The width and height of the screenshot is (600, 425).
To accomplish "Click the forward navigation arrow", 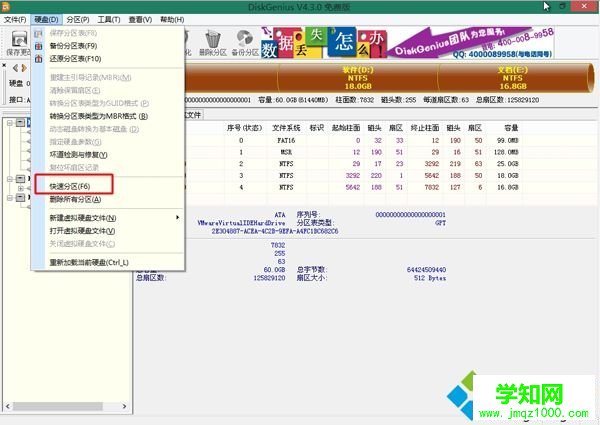I will click(24, 68).
